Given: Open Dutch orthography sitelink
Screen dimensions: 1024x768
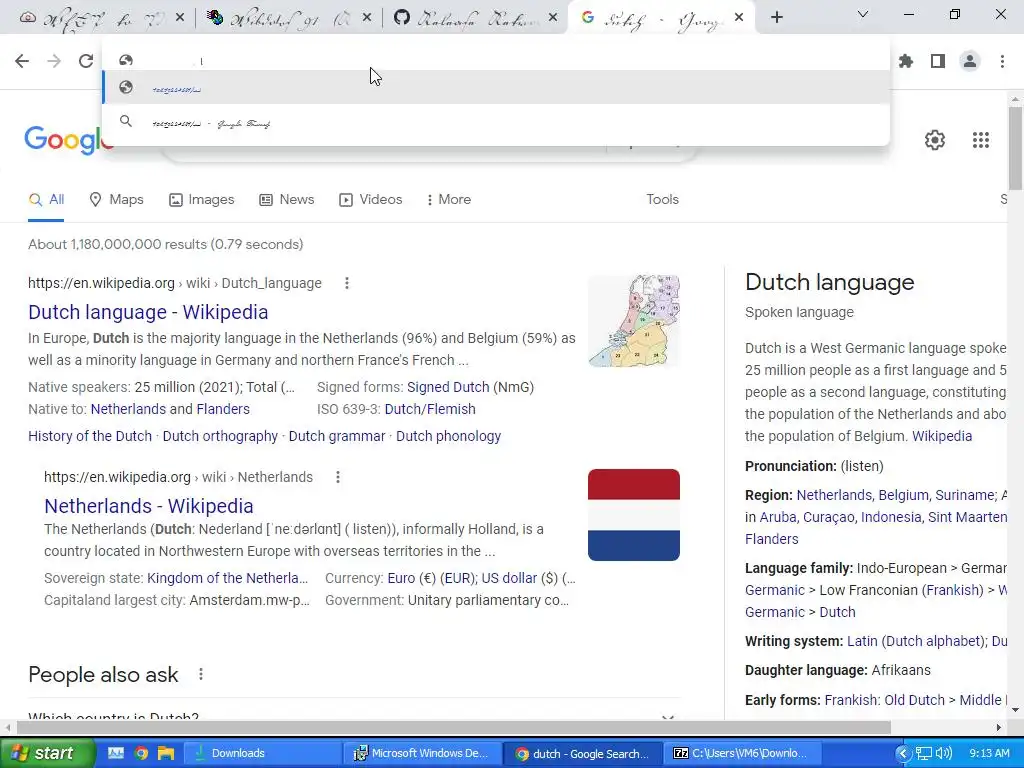Looking at the screenshot, I should (220, 436).
